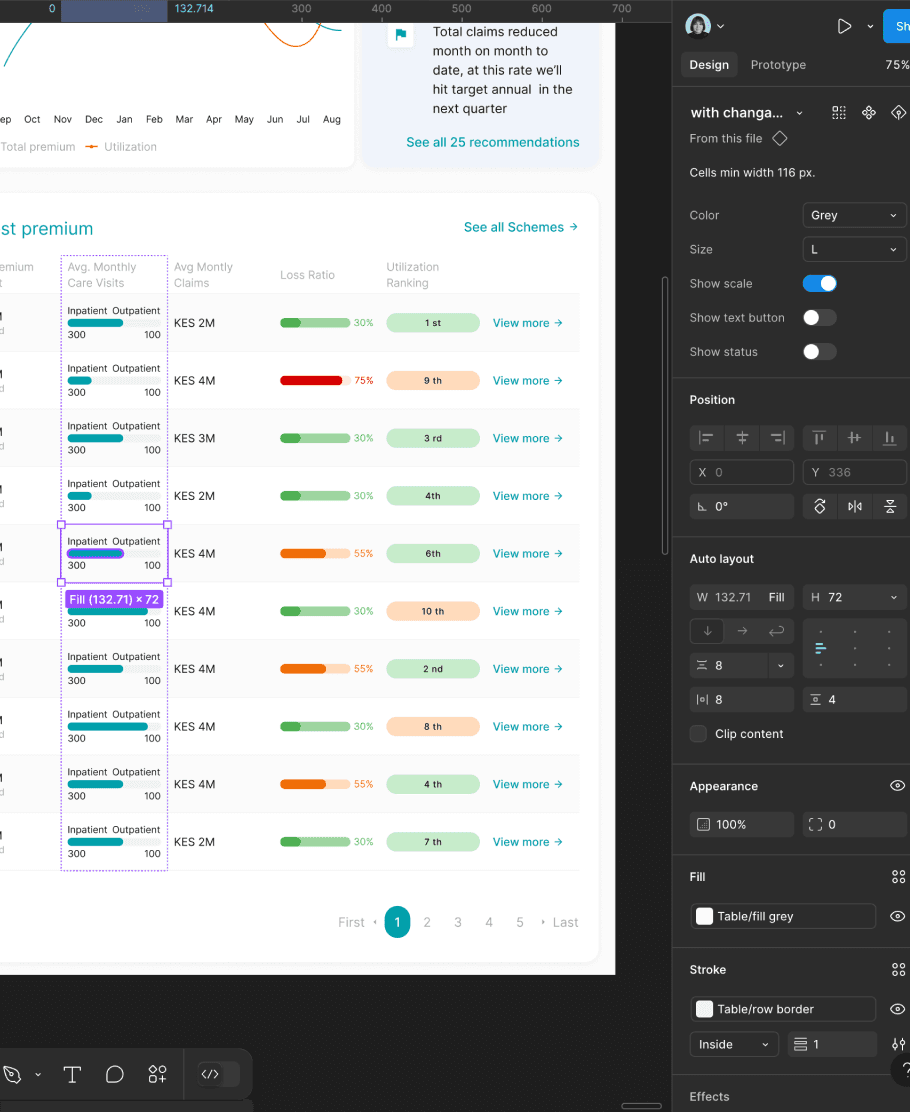Viewport: 910px width, 1112px height.
Task: Select the Text tool in the bottom toolbar
Action: [71, 1074]
